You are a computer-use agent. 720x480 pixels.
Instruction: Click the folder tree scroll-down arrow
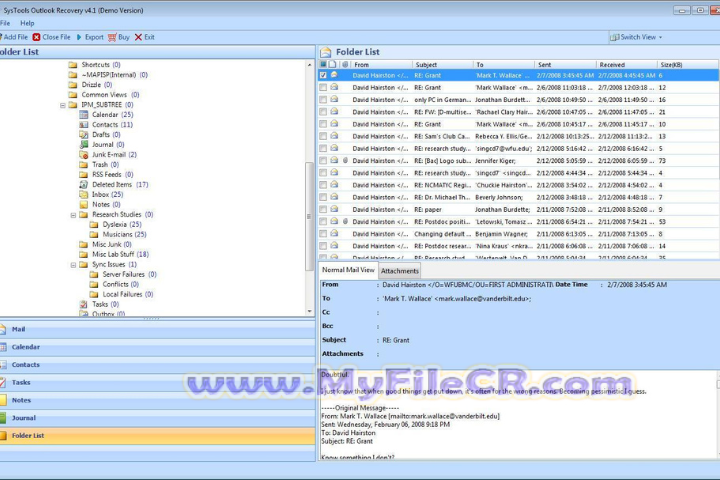pos(309,311)
